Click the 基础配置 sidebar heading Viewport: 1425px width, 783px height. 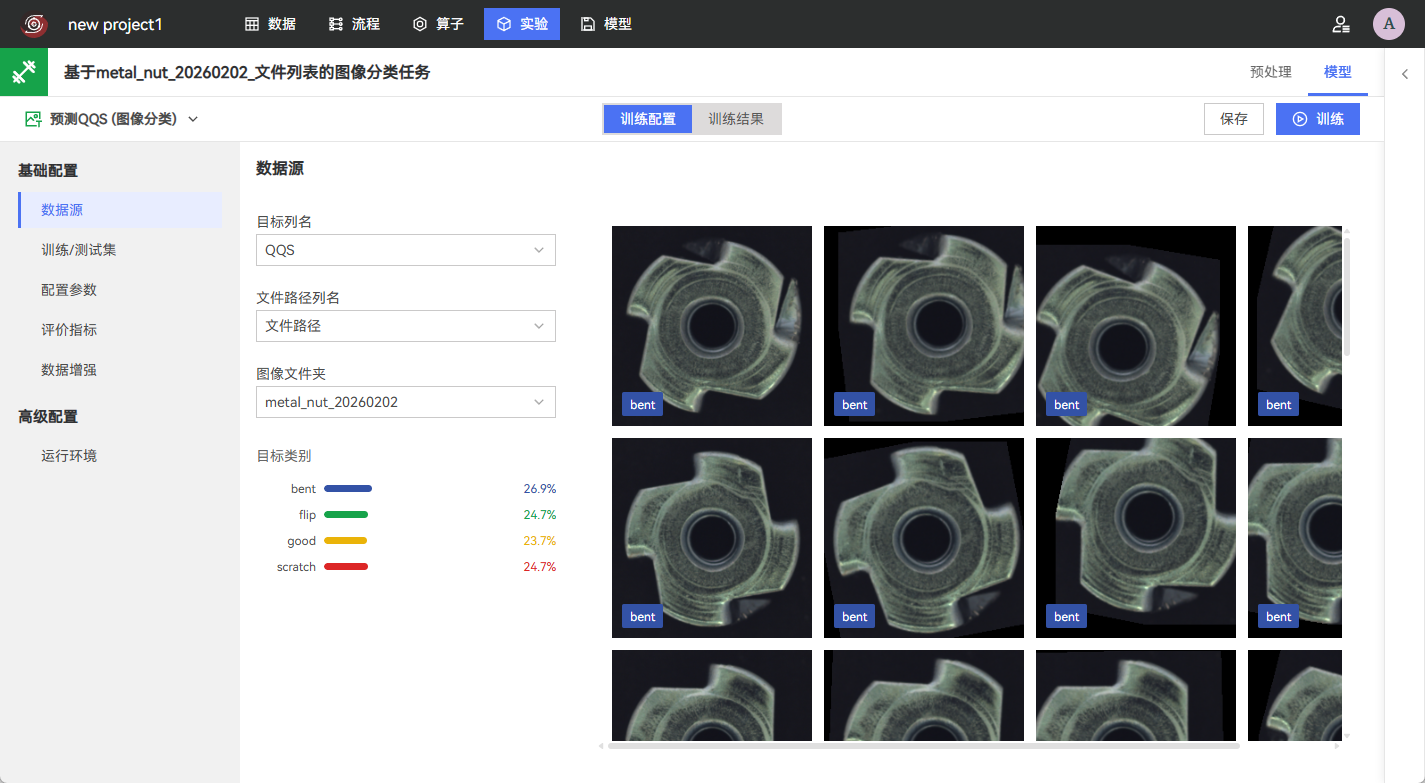click(x=48, y=171)
